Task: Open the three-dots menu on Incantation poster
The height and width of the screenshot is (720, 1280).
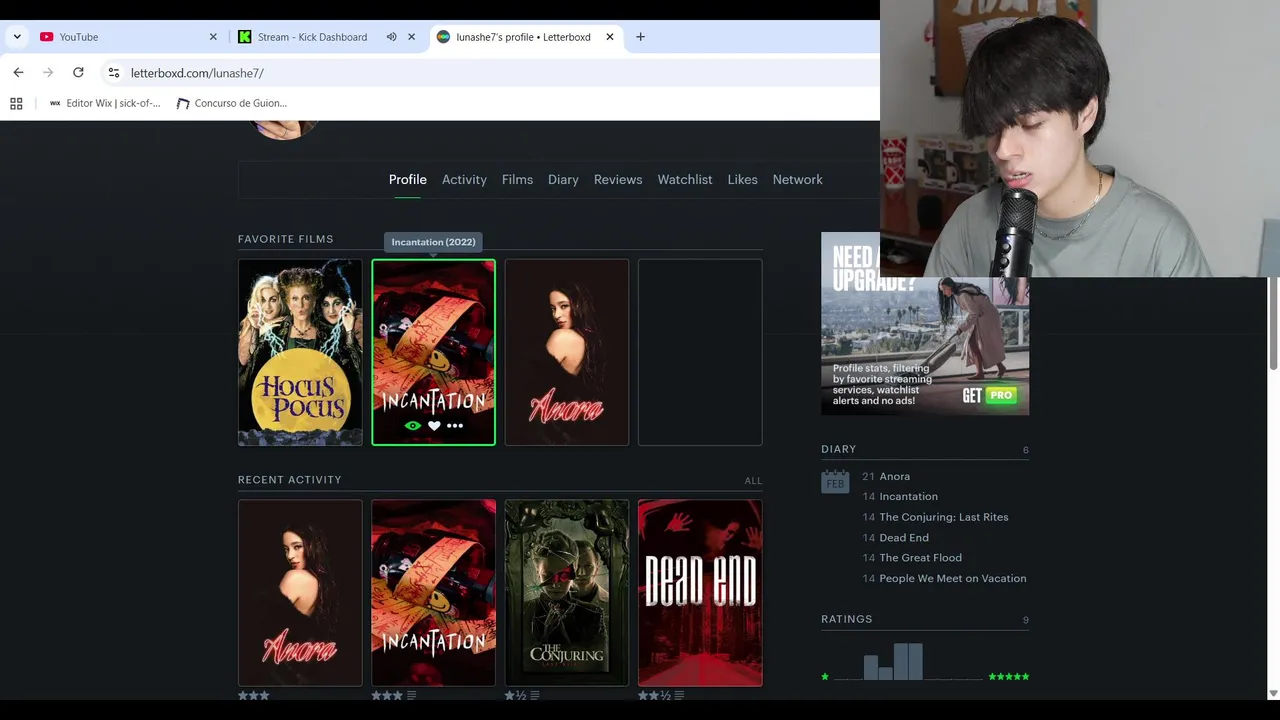Action: 455,426
